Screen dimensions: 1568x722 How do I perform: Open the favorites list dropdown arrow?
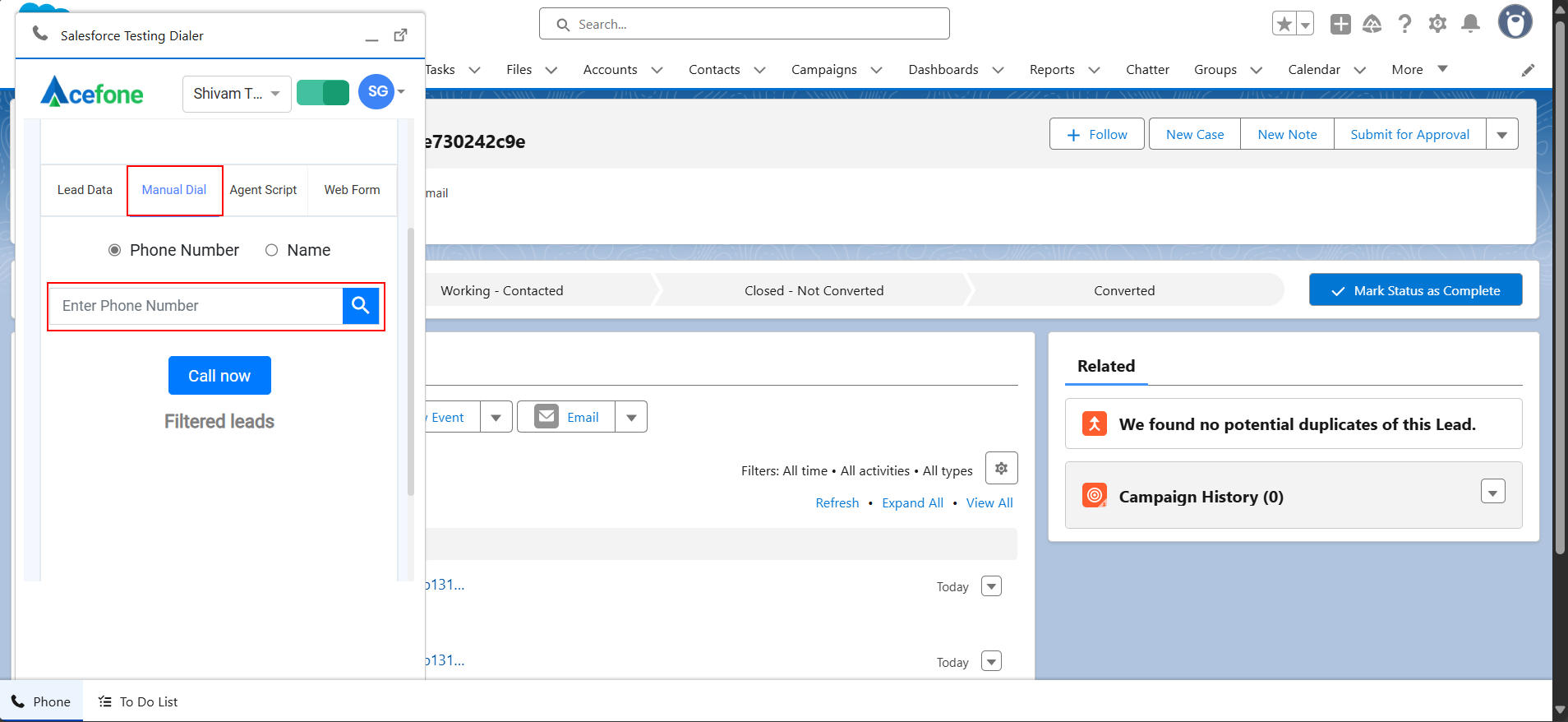(1305, 24)
